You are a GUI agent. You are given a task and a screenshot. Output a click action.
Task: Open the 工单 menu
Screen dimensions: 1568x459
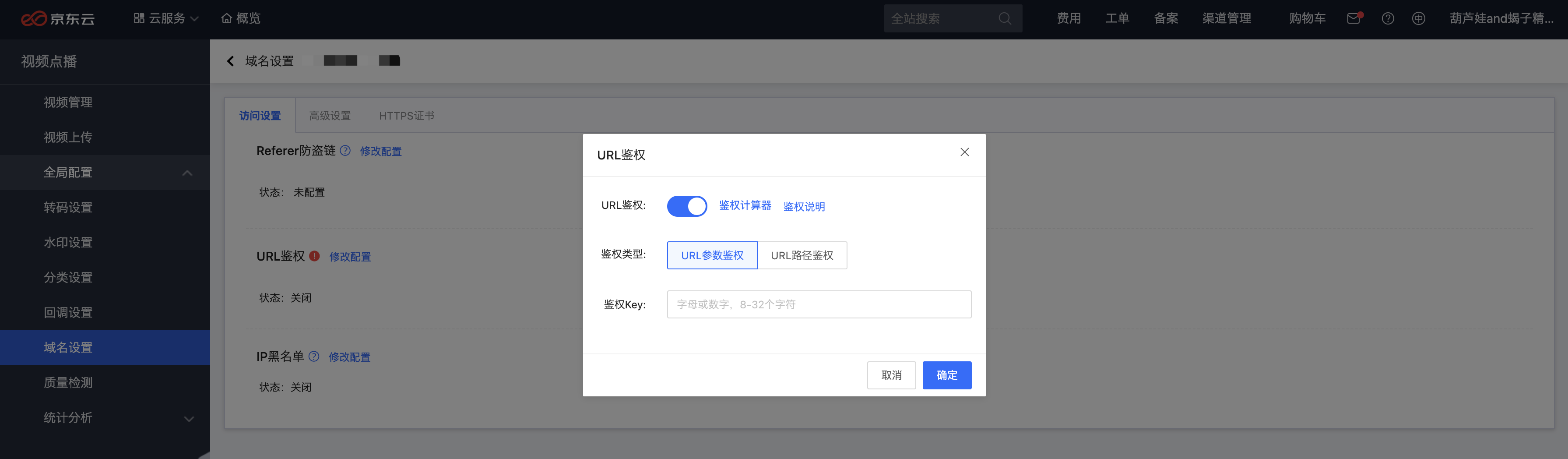click(x=1118, y=19)
